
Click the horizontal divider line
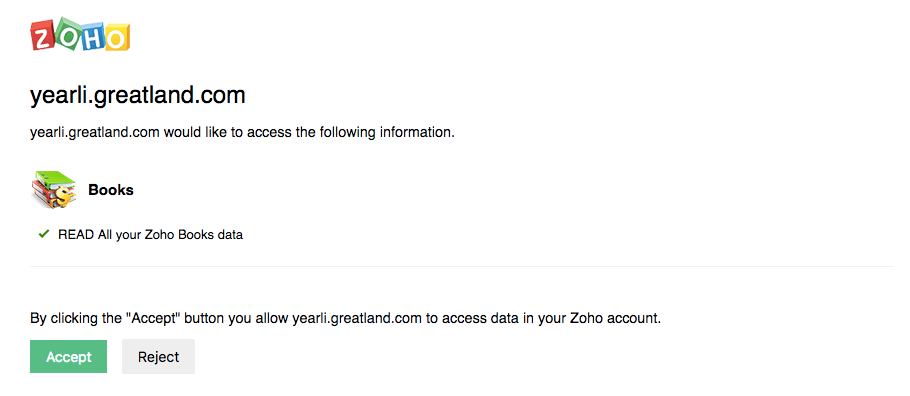click(x=462, y=267)
